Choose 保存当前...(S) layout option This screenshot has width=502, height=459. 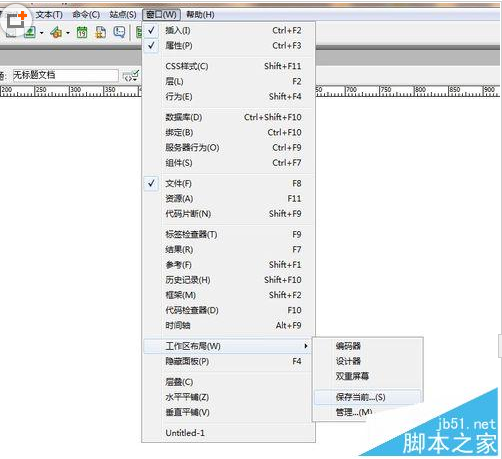(x=368, y=397)
